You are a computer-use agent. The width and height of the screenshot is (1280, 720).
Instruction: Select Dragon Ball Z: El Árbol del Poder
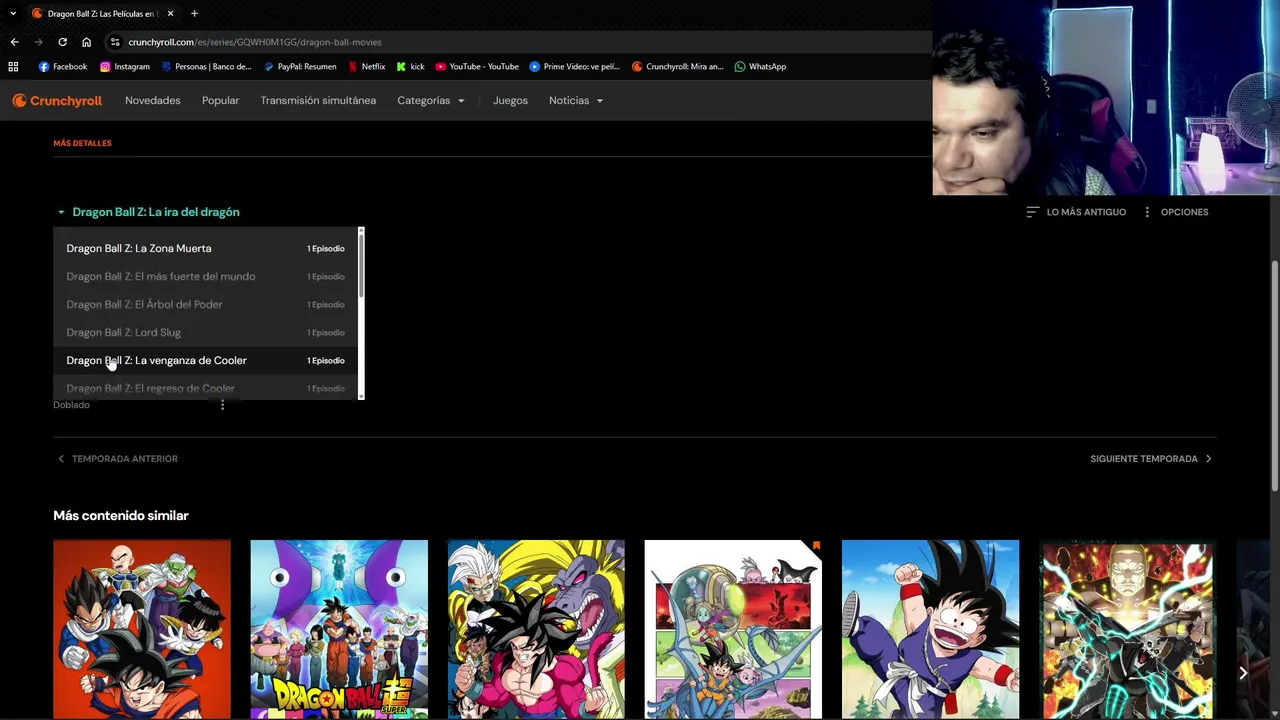pos(205,304)
